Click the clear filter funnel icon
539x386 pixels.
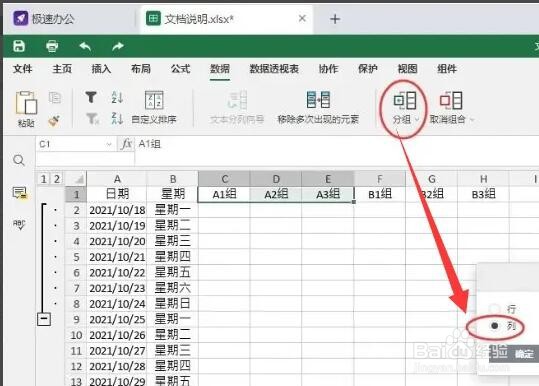click(x=92, y=119)
